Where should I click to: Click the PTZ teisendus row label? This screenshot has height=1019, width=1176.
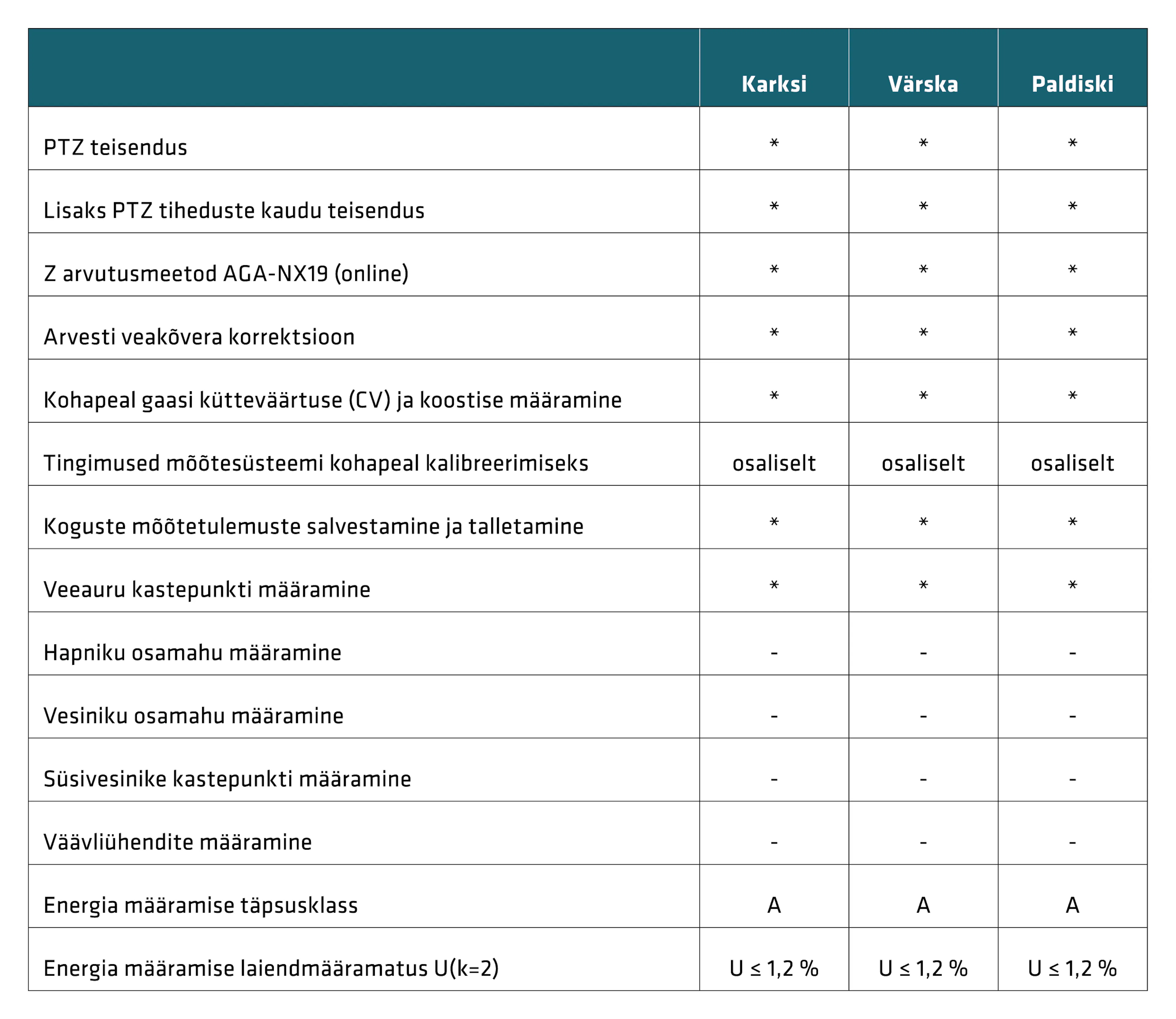point(115,147)
